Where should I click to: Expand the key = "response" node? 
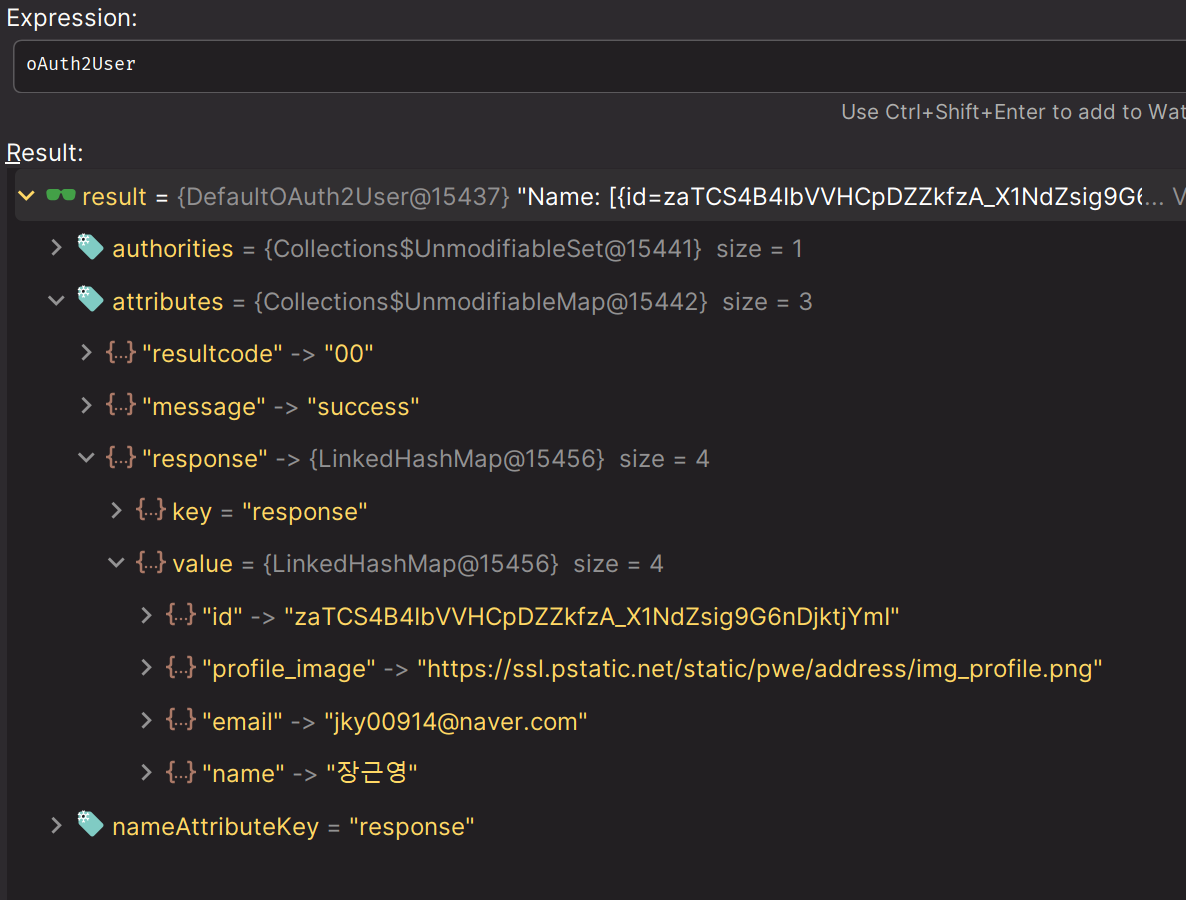tap(117, 511)
